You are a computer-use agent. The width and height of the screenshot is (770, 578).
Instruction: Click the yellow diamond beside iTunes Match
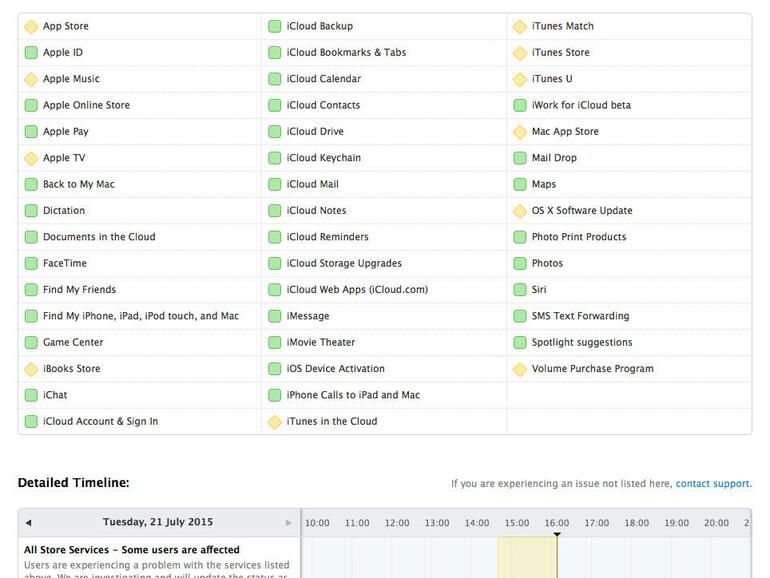click(x=520, y=27)
